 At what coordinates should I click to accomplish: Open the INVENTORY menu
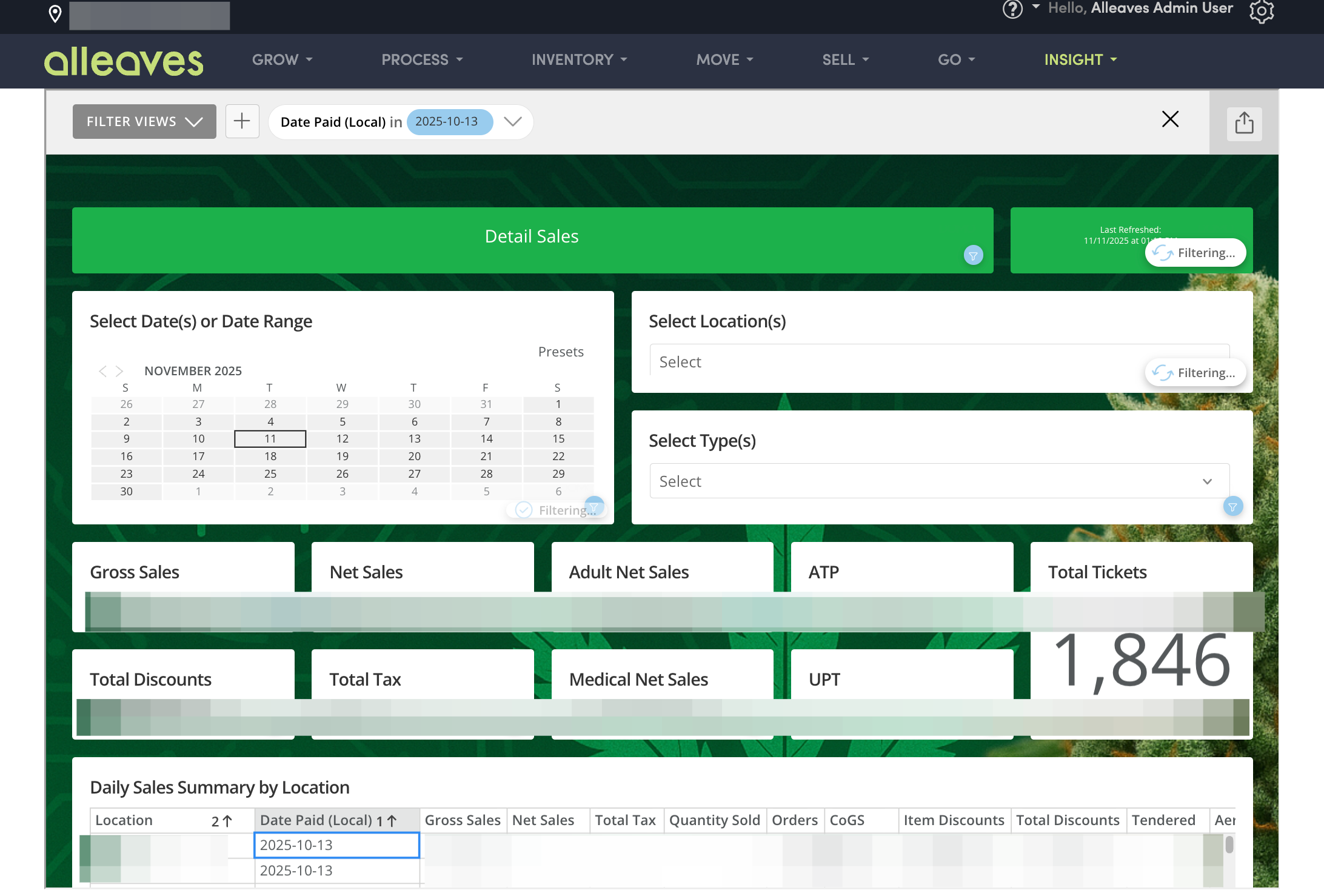click(x=579, y=59)
